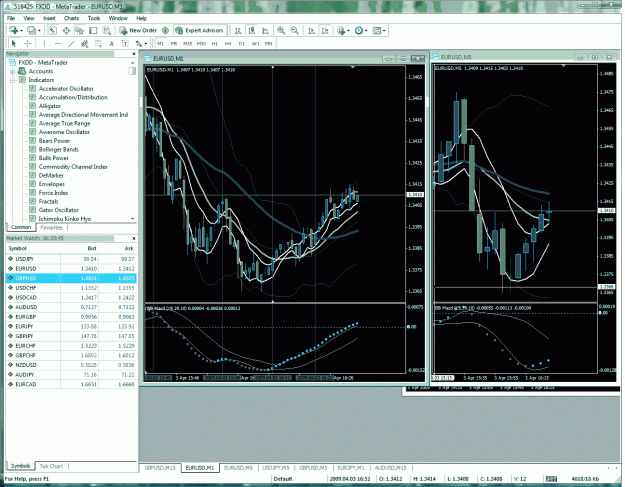Select Ichimoku Kinko Hyo indicator
Viewport: 625px width, 487px height.
[65, 219]
